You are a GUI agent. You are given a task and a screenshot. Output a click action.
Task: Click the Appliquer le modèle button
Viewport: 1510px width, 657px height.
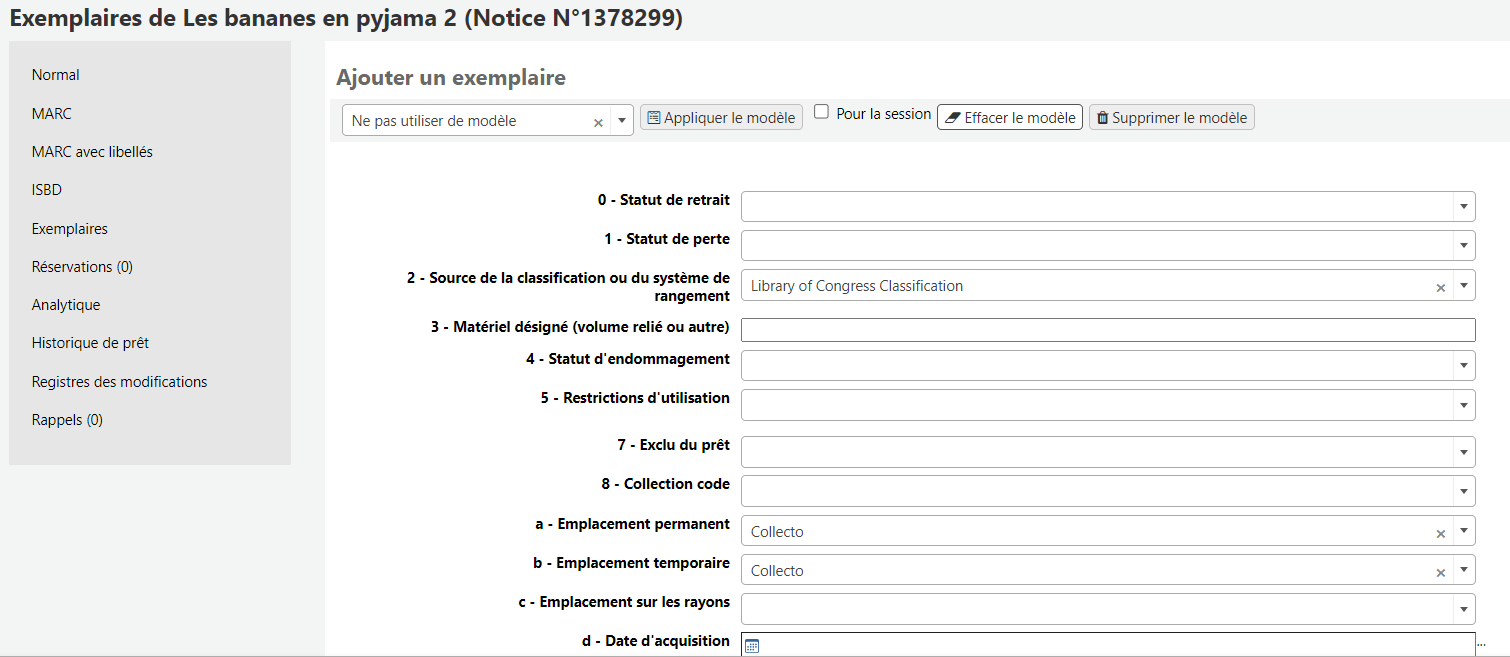pyautogui.click(x=721, y=118)
